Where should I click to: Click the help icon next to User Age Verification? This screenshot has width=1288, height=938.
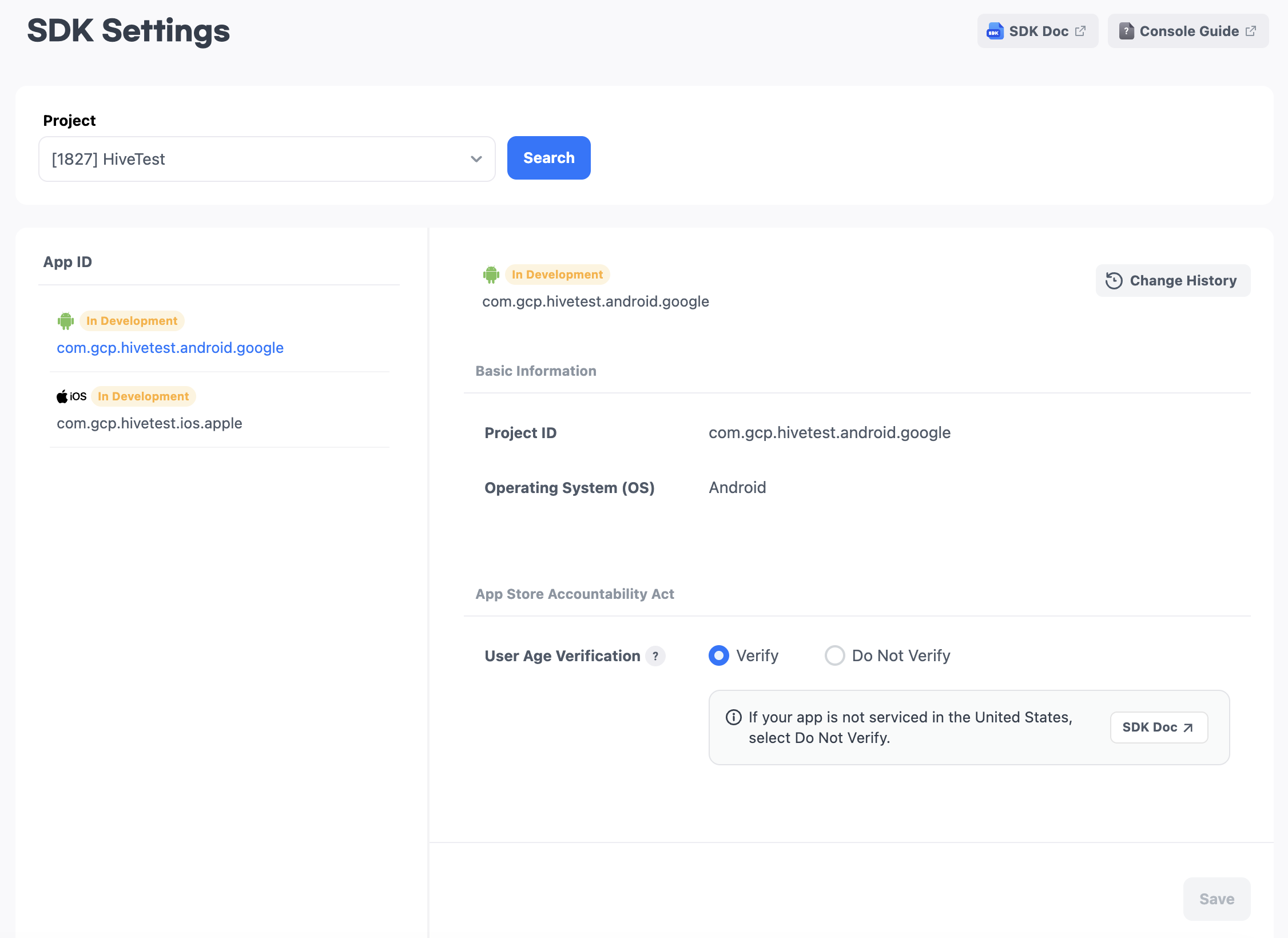pyautogui.click(x=655, y=656)
